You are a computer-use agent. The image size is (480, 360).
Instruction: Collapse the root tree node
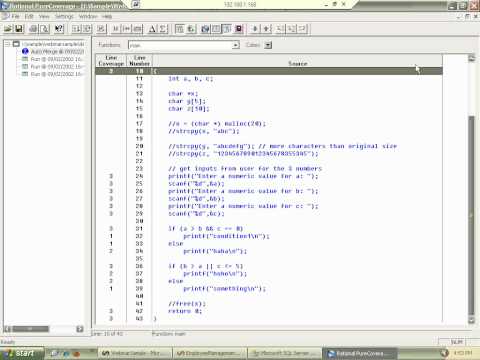[7, 44]
